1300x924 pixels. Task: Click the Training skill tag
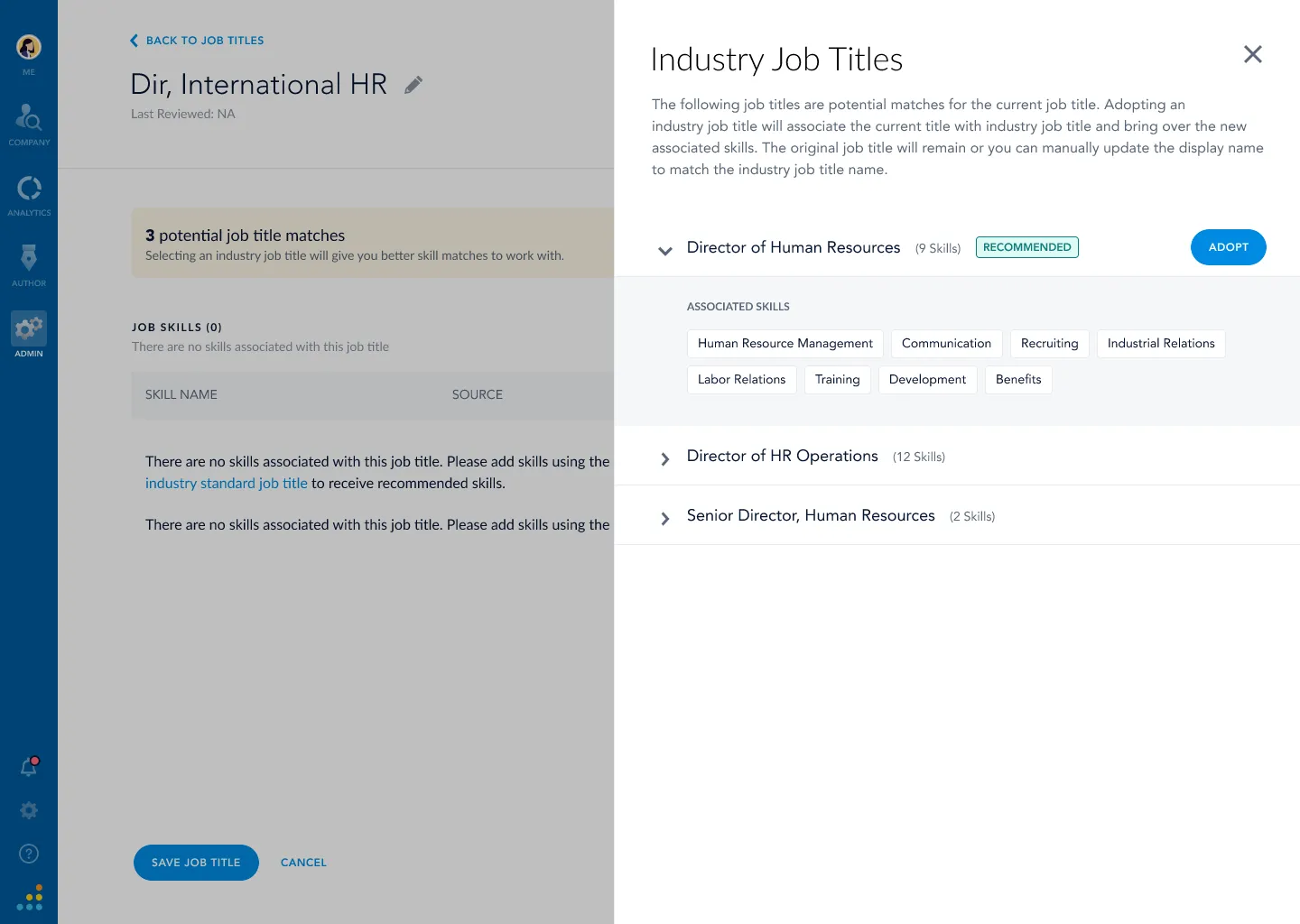click(x=838, y=380)
